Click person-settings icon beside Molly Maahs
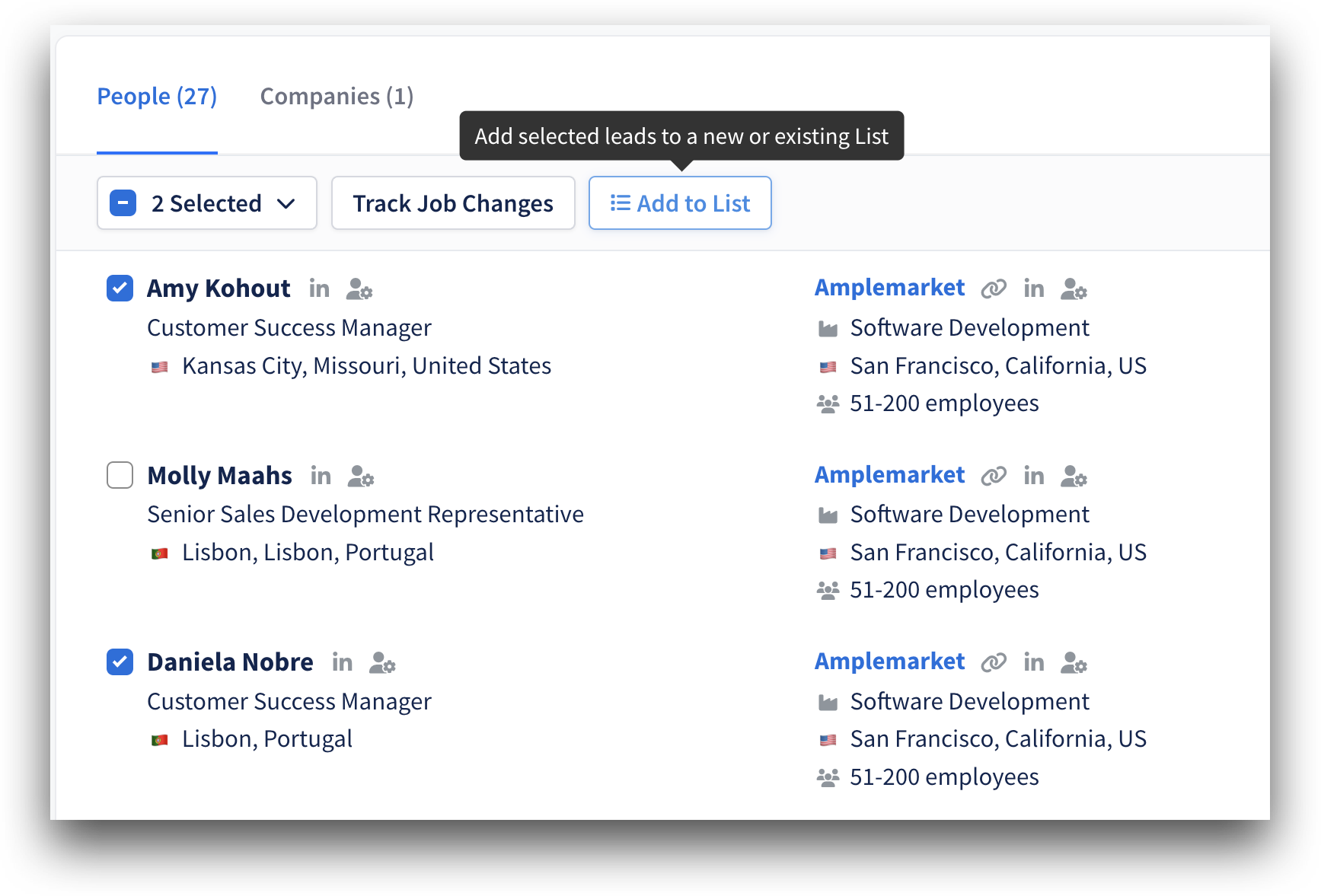Image resolution: width=1321 pixels, height=896 pixels. pos(361,476)
